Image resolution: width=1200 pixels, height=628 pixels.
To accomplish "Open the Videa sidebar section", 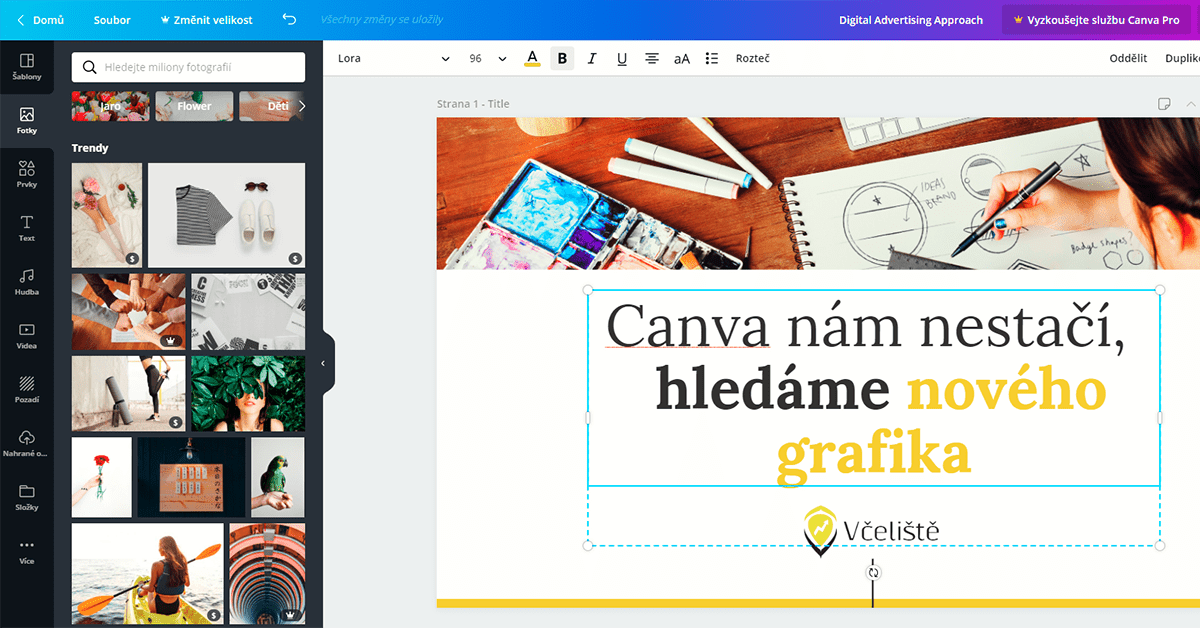I will (x=27, y=335).
